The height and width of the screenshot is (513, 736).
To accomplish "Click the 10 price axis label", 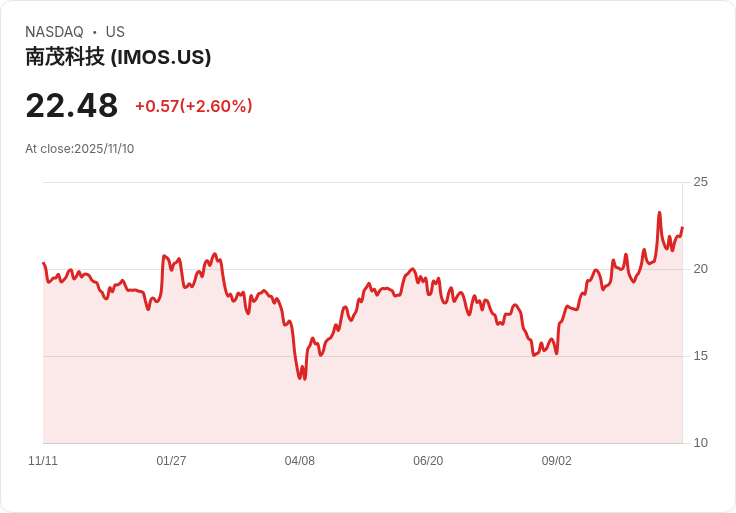I will [x=700, y=443].
